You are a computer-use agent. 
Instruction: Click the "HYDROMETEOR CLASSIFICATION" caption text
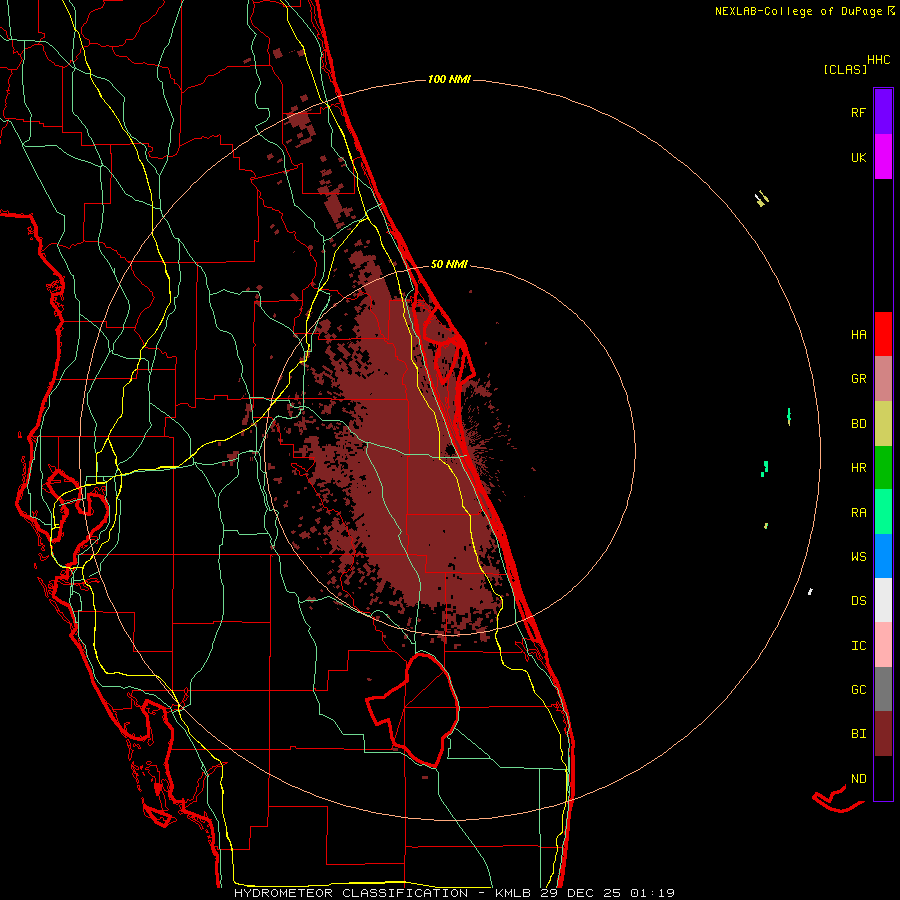pos(351,893)
